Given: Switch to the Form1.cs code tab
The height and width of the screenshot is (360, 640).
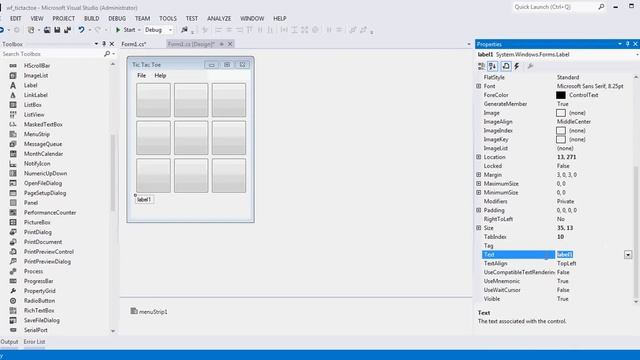Looking at the screenshot, I should coord(134,44).
